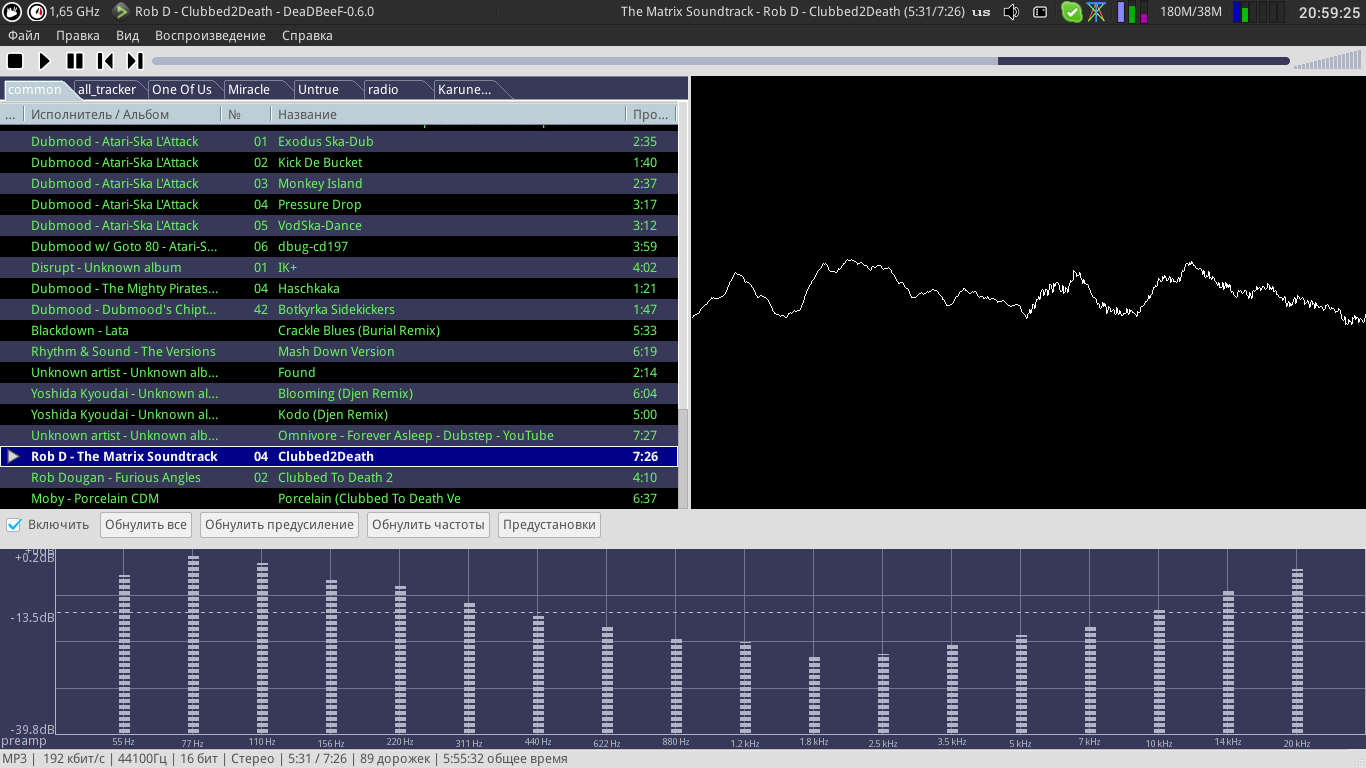1366x768 pixels.
Task: Stop playback with the square Stop button
Action: (x=15, y=61)
